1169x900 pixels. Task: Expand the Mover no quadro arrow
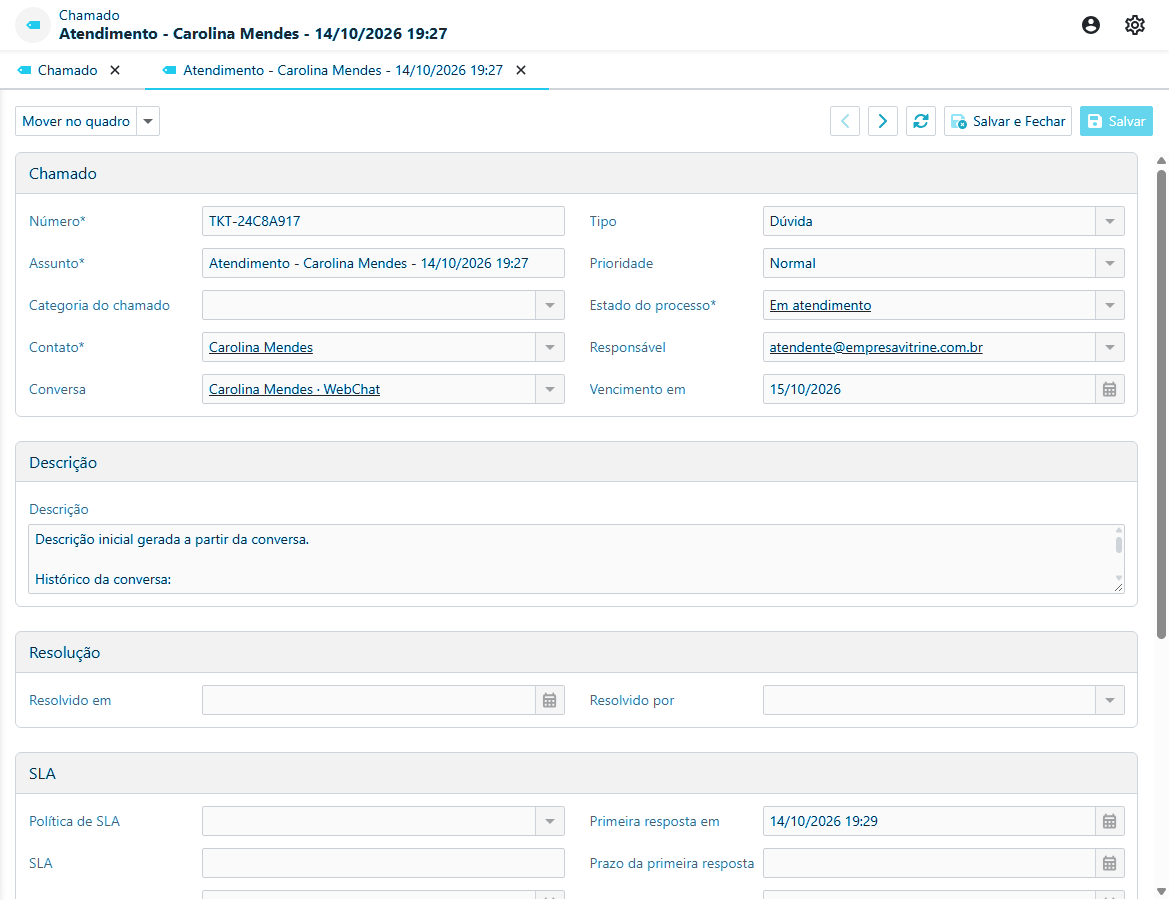(148, 121)
